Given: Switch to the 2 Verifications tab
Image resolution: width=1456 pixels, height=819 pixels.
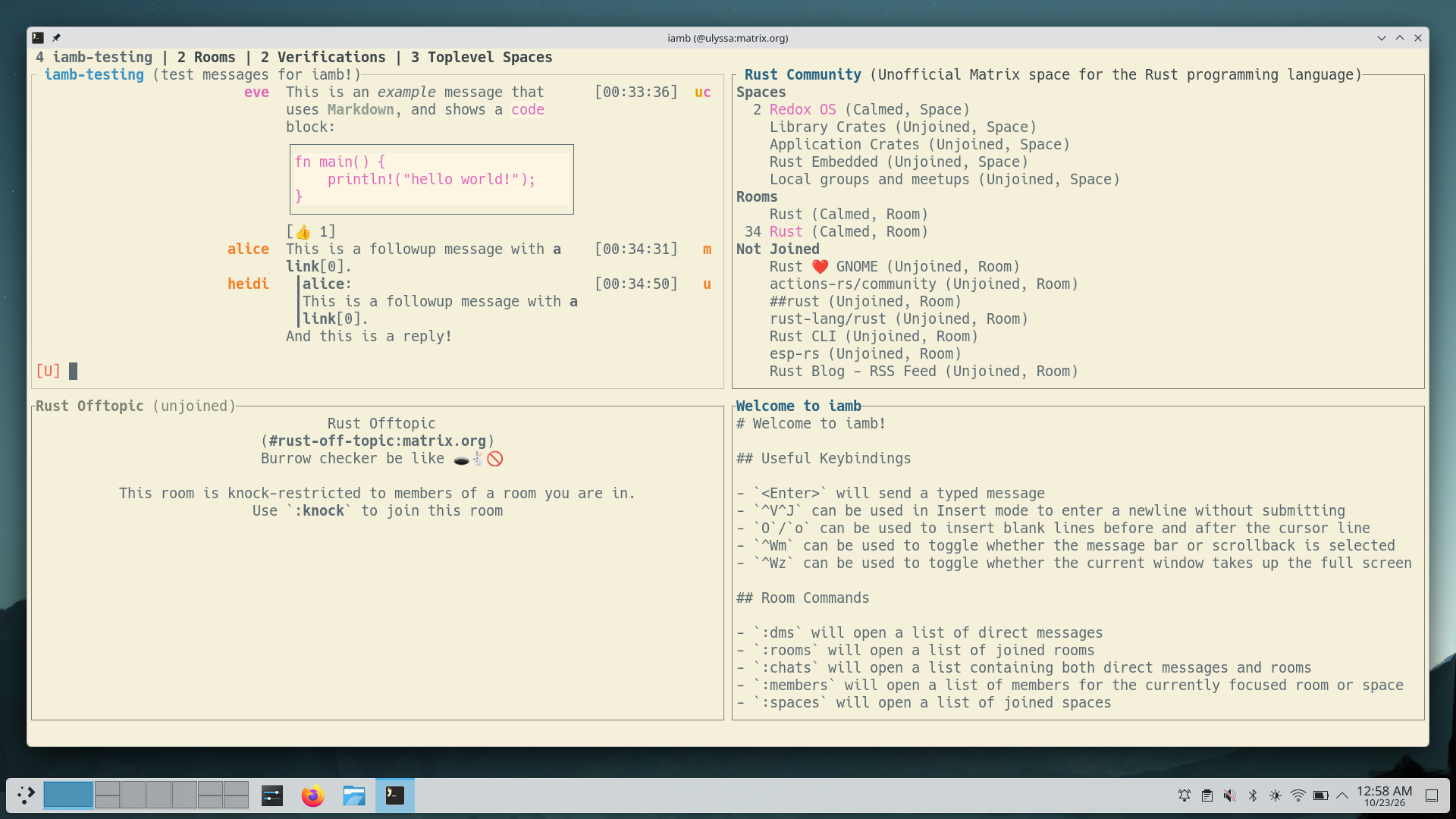Looking at the screenshot, I should point(323,57).
